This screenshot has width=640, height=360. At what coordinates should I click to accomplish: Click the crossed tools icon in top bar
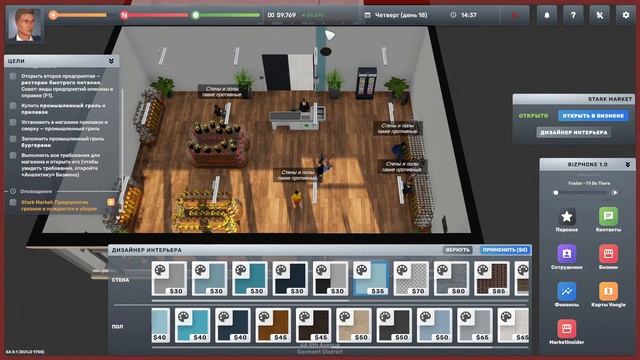pyautogui.click(x=599, y=15)
